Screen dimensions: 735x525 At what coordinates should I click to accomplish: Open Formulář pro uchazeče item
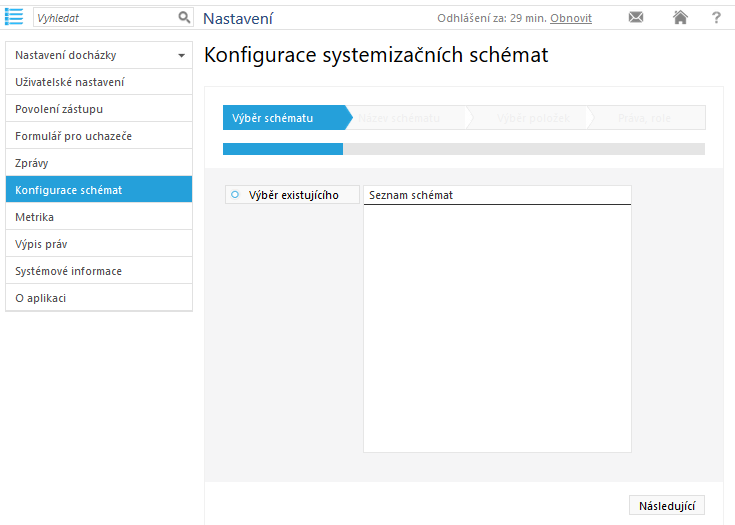(99, 136)
